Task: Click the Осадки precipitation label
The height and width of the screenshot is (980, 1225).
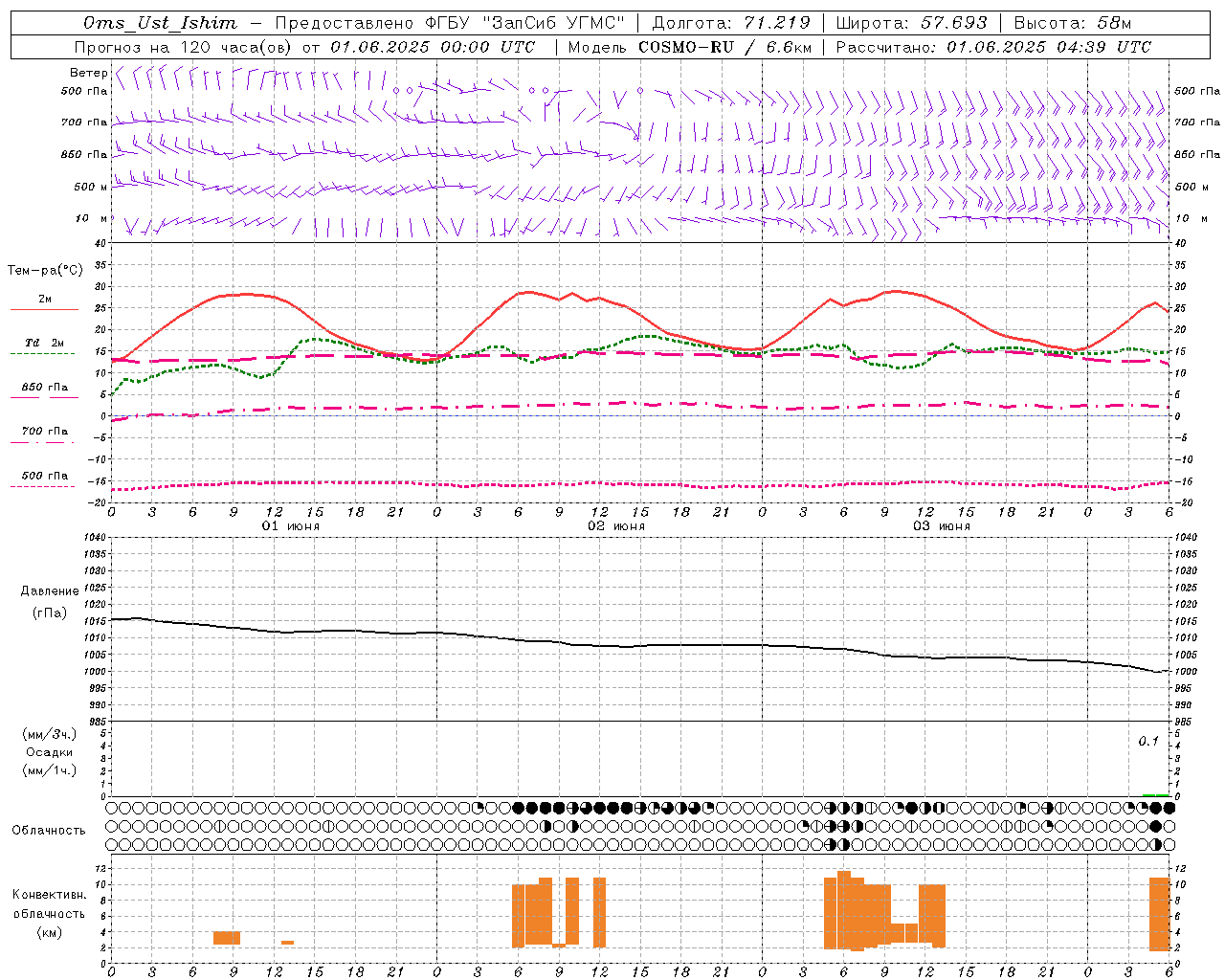Action: coord(50,753)
